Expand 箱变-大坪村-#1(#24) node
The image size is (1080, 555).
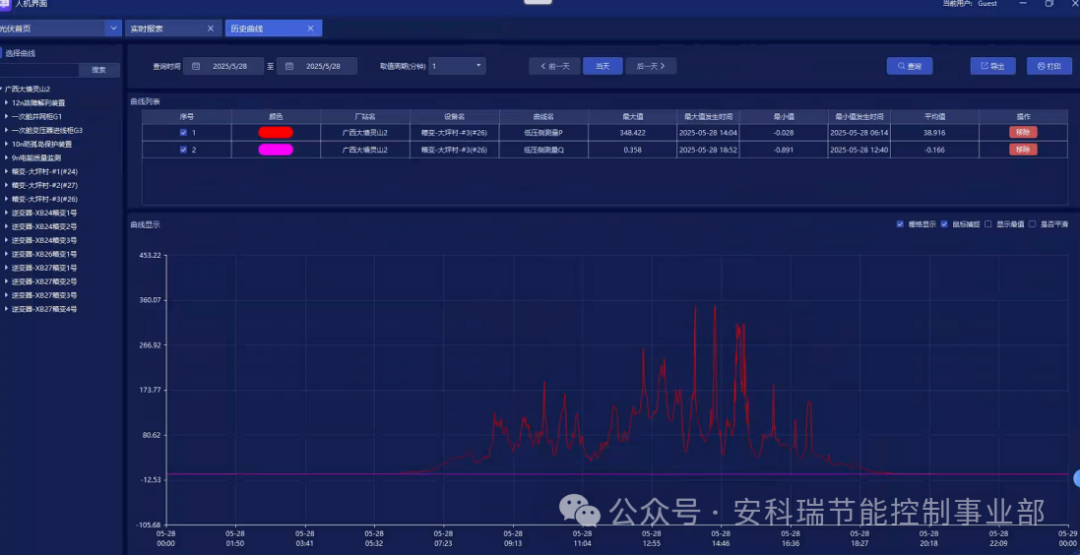pyautogui.click(x=6, y=171)
